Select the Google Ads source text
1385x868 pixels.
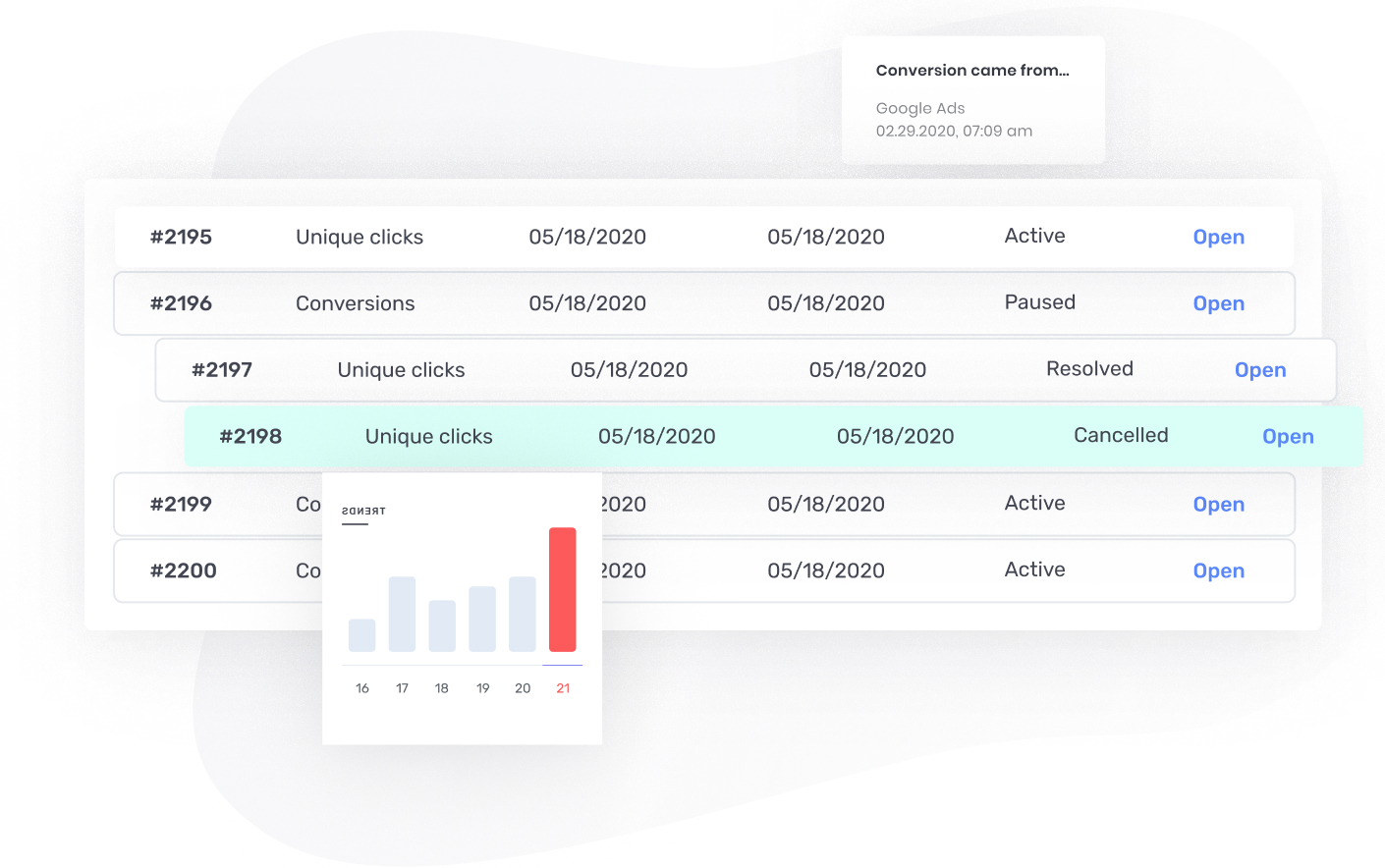(x=919, y=108)
